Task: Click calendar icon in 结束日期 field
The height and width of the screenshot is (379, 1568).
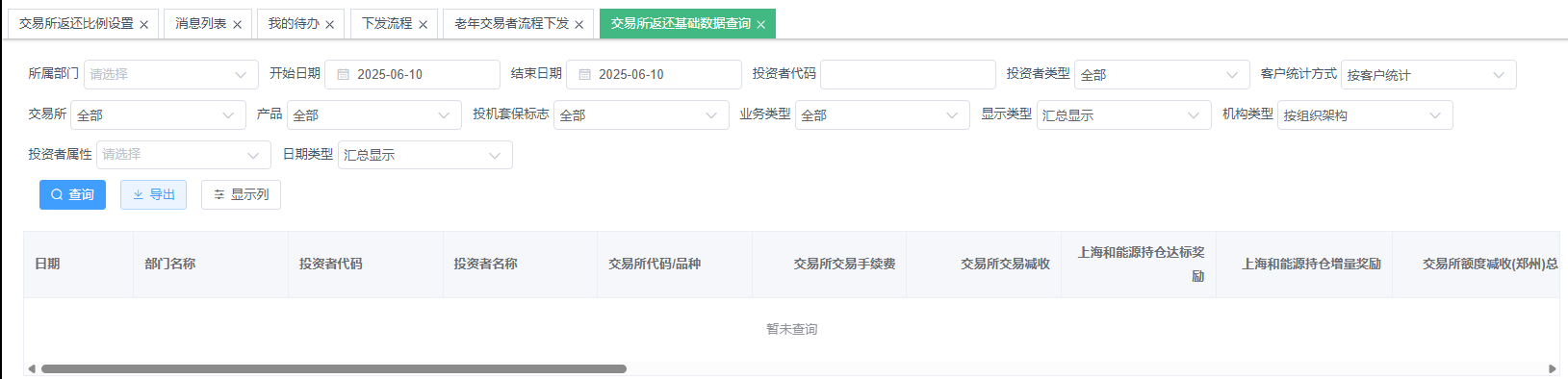Action: coord(584,74)
